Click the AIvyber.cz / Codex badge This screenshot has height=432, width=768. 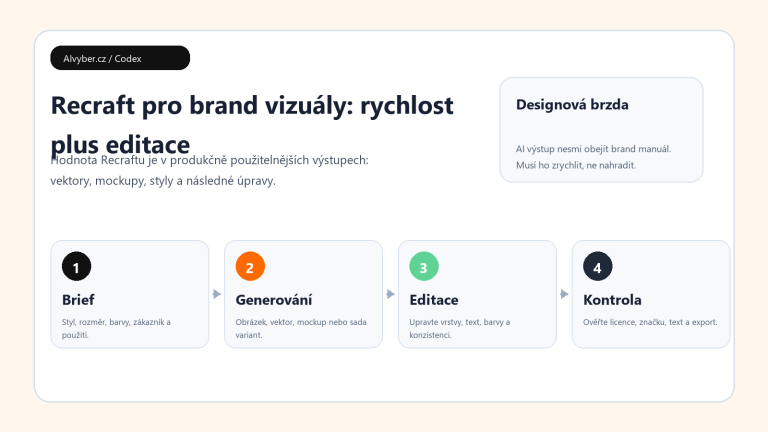[120, 58]
